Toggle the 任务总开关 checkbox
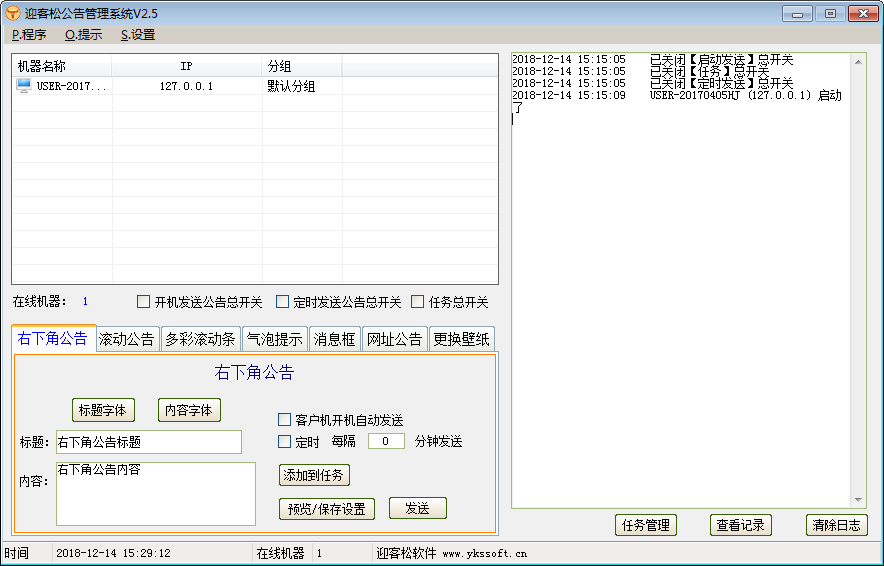The height and width of the screenshot is (566, 884). (417, 302)
